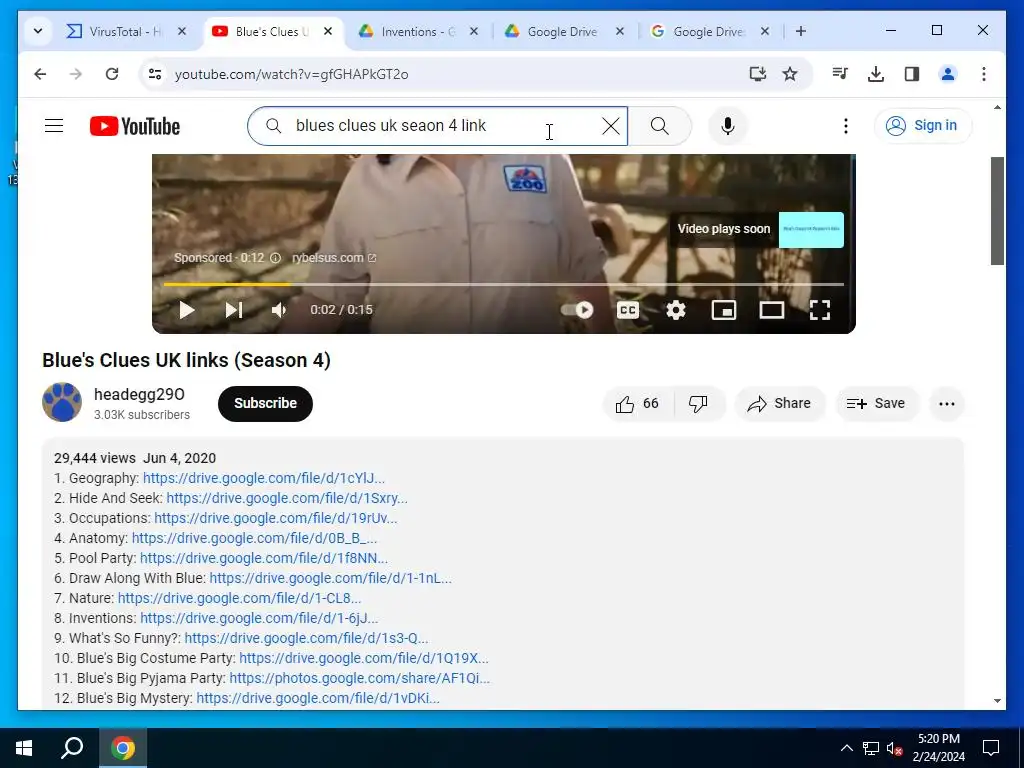Go to the YouTube logo home
This screenshot has width=1024, height=768.
135,126
